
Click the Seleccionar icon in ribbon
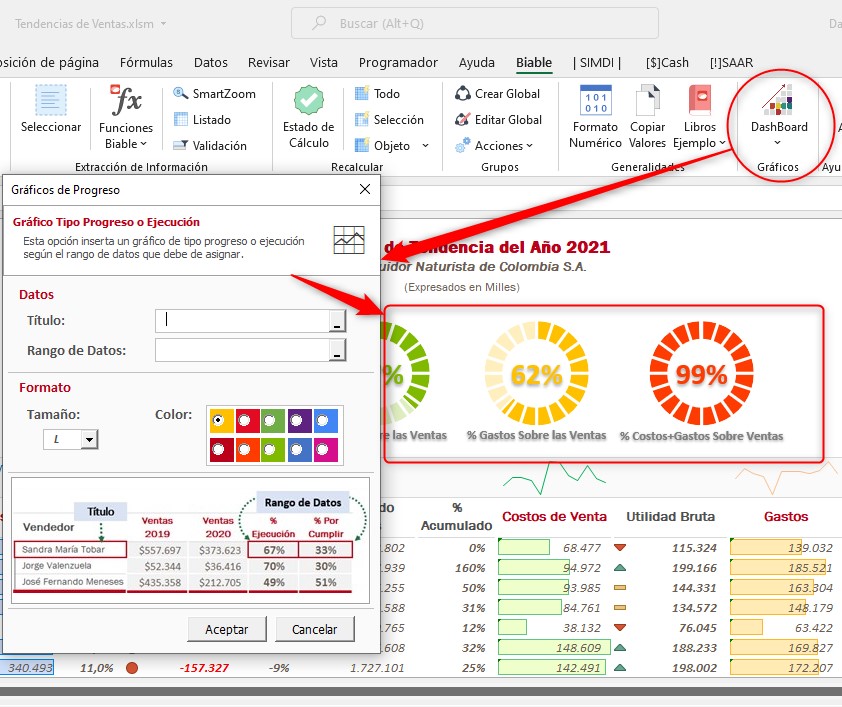pyautogui.click(x=51, y=100)
